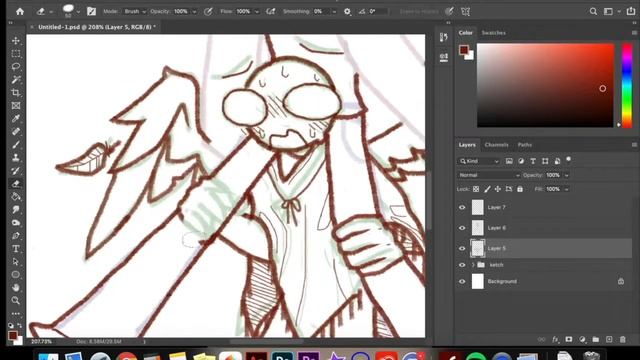Open the brush settings panel icon

(x=91, y=11)
